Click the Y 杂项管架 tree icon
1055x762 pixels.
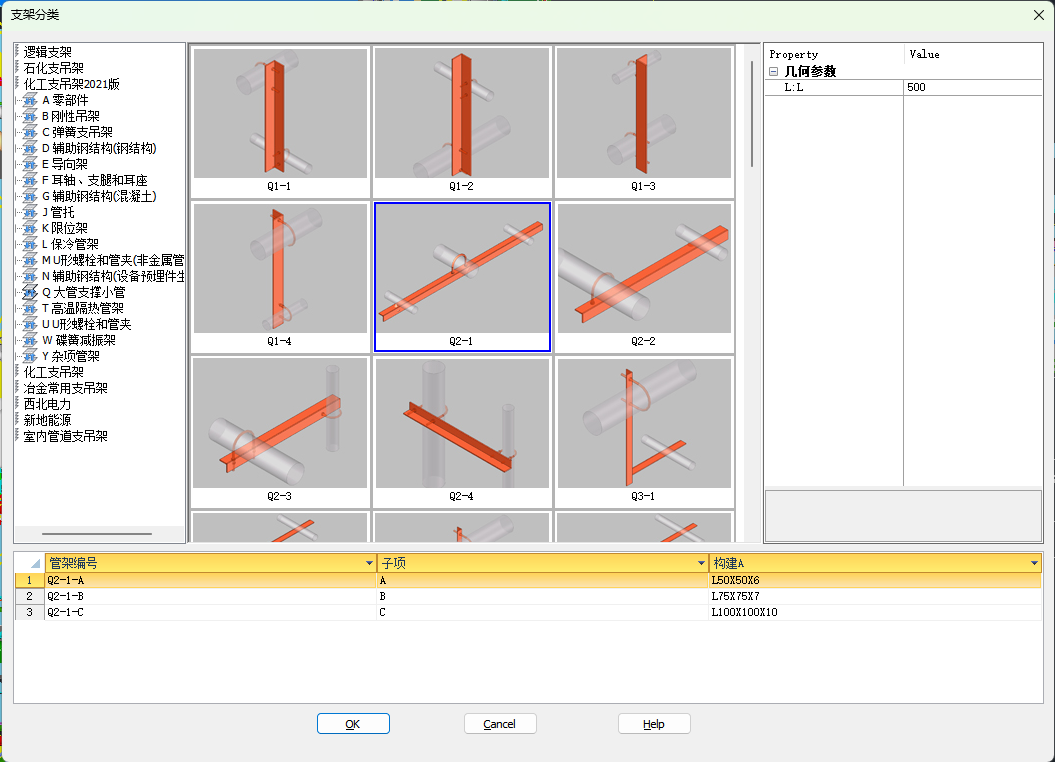(30, 356)
